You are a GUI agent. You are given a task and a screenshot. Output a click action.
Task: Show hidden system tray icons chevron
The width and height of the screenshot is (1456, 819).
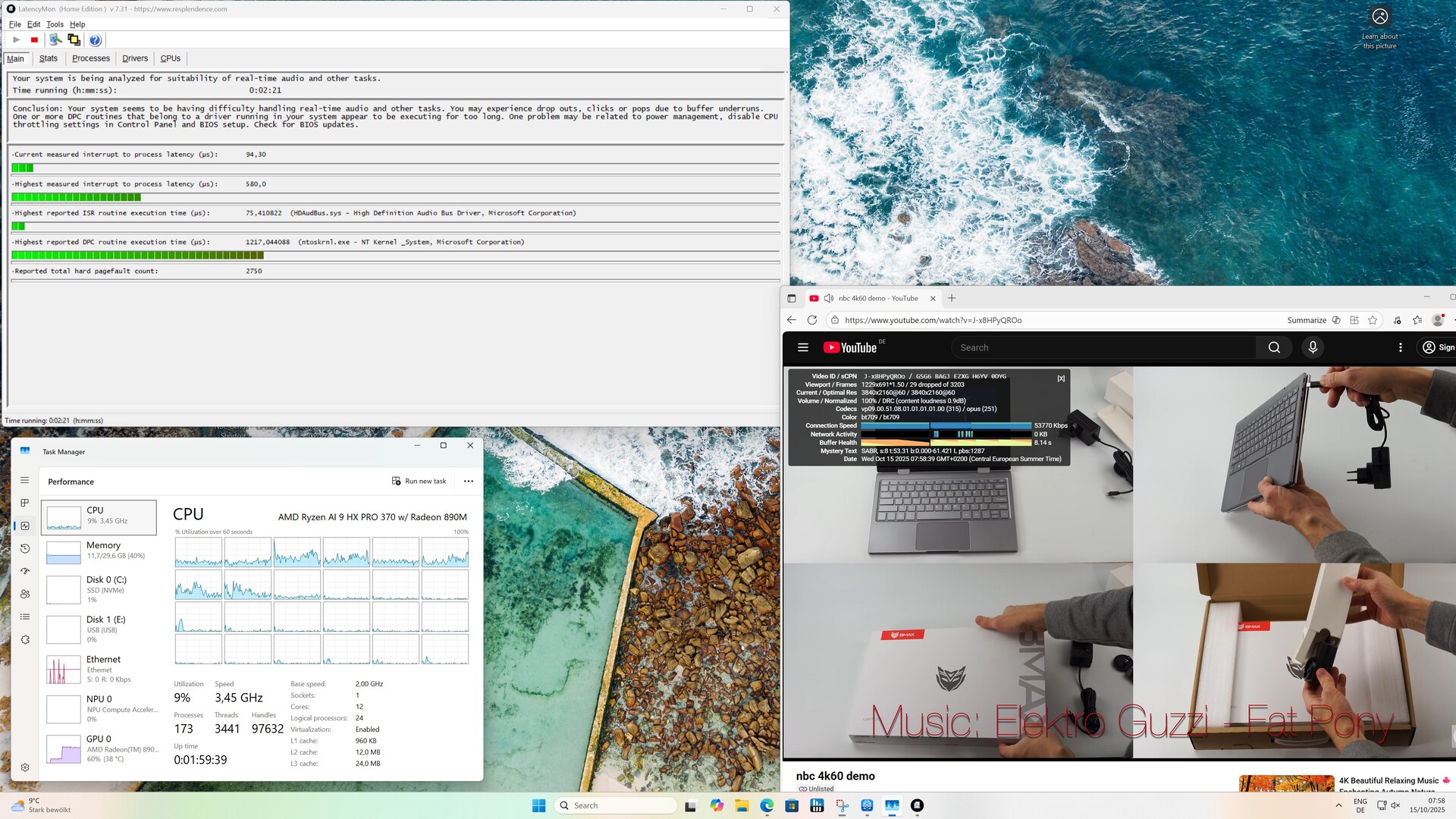(1338, 805)
